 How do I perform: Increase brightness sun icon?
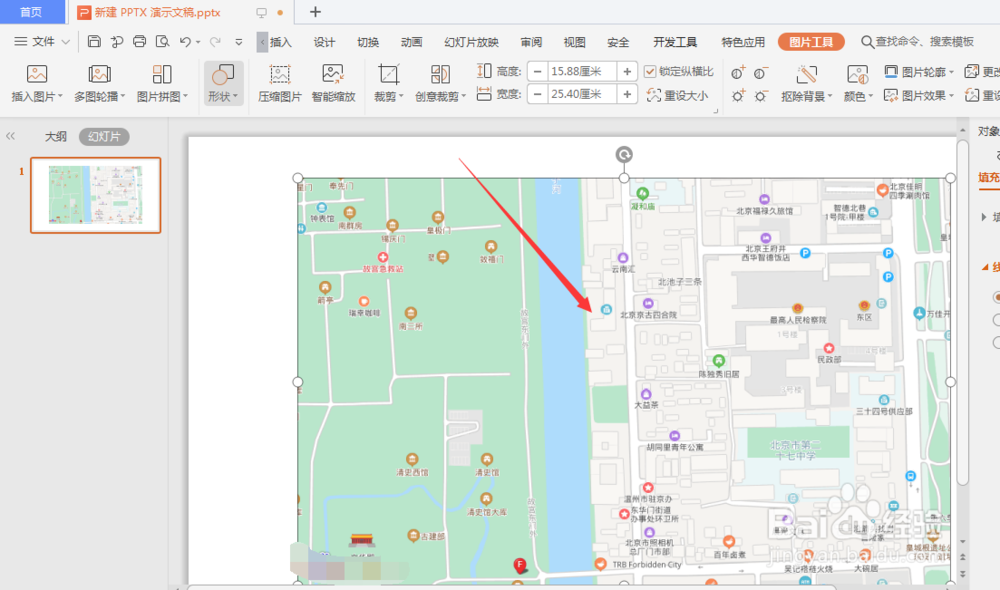tap(739, 96)
